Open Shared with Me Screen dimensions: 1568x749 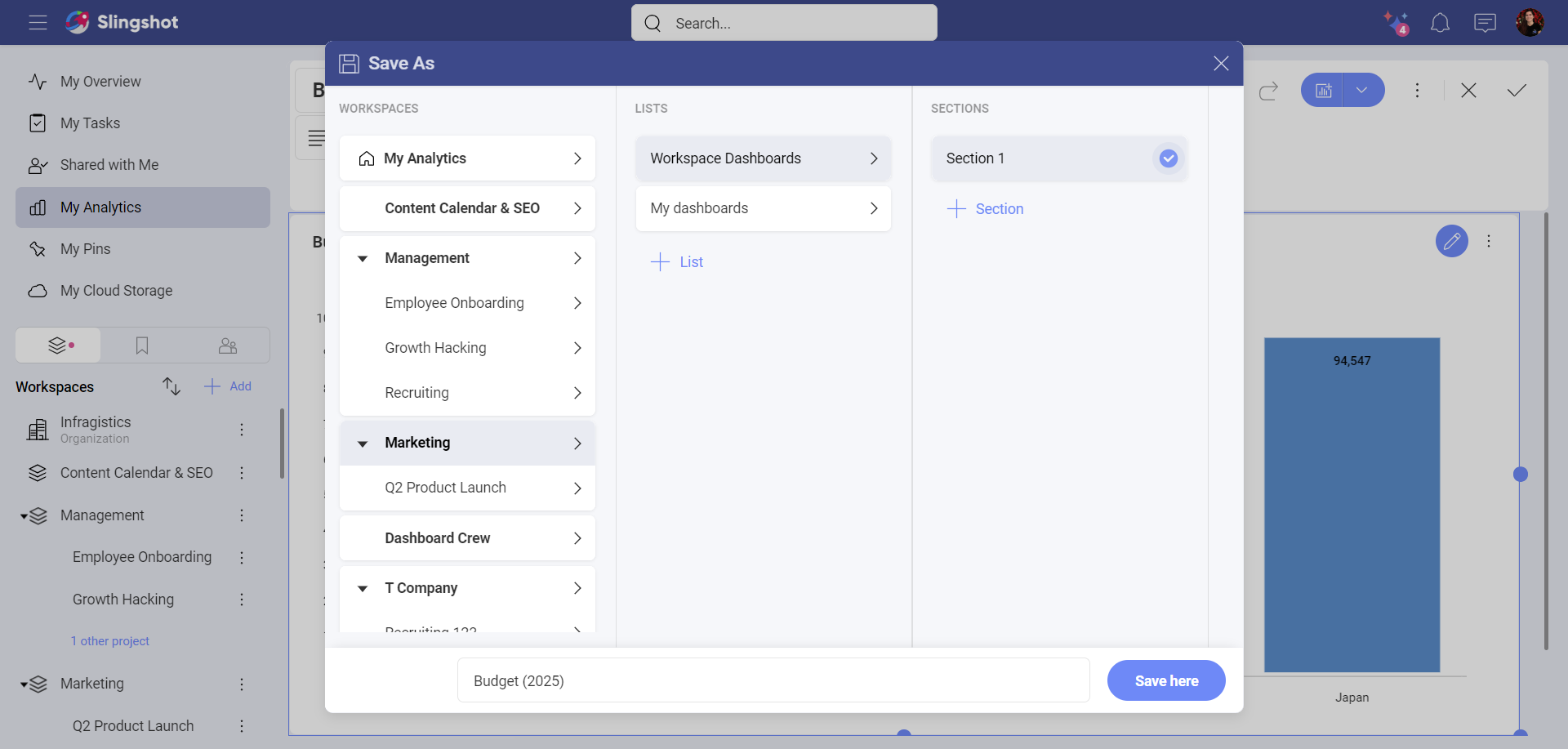(x=143, y=165)
